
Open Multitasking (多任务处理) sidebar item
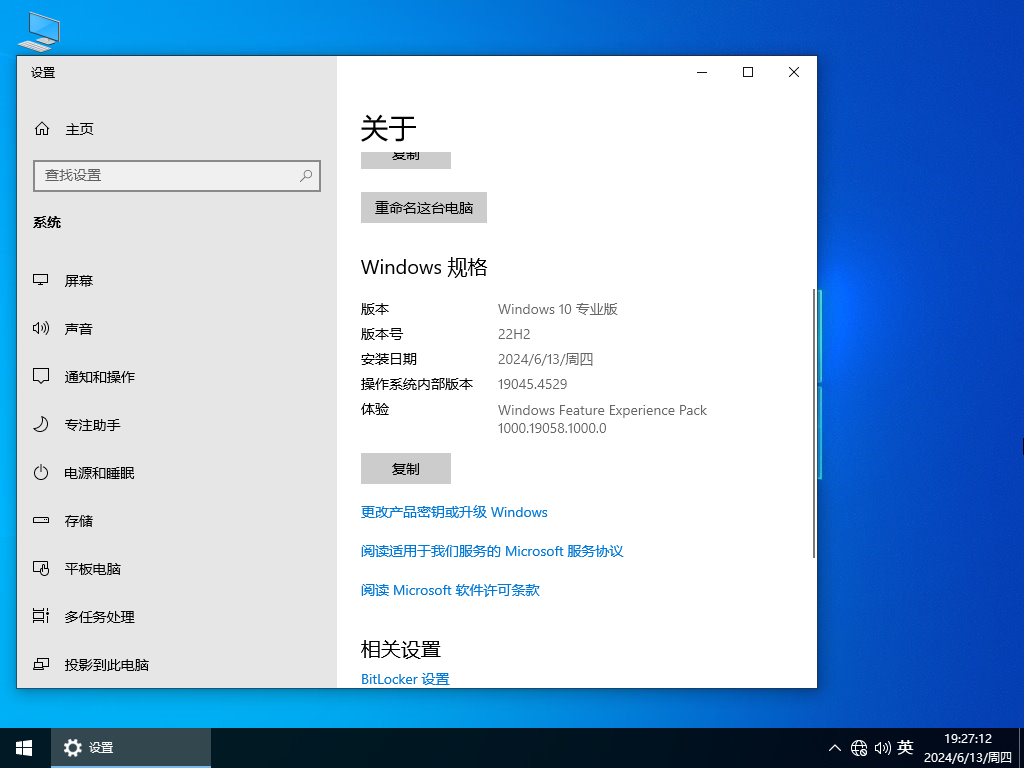click(99, 617)
